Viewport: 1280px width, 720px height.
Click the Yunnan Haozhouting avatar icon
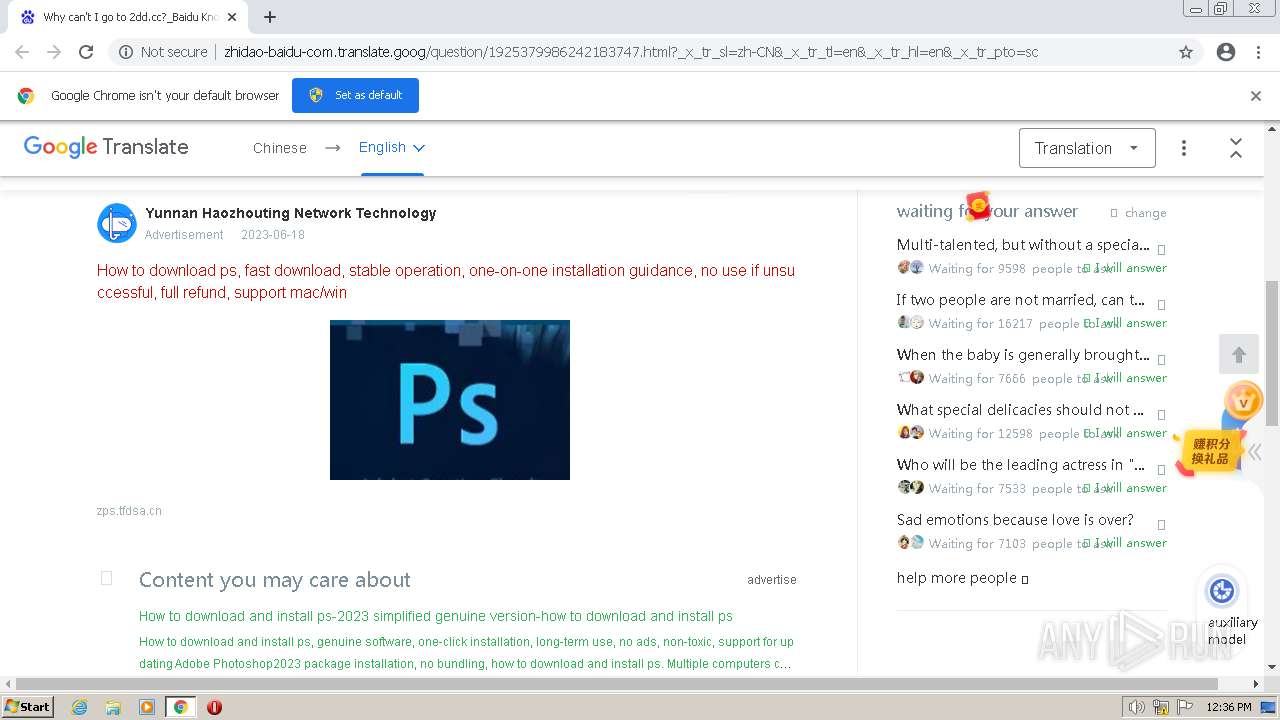point(117,223)
